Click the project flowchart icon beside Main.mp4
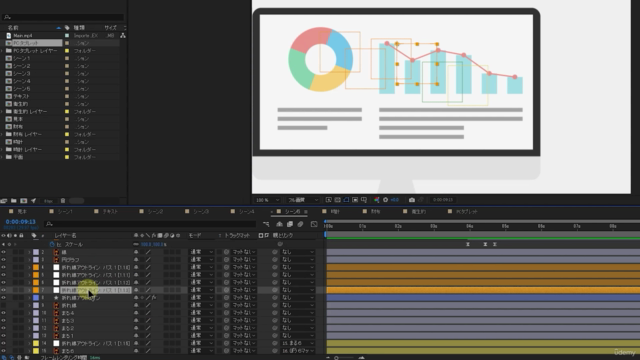Viewport: 640px width, 360px height. 122,36
